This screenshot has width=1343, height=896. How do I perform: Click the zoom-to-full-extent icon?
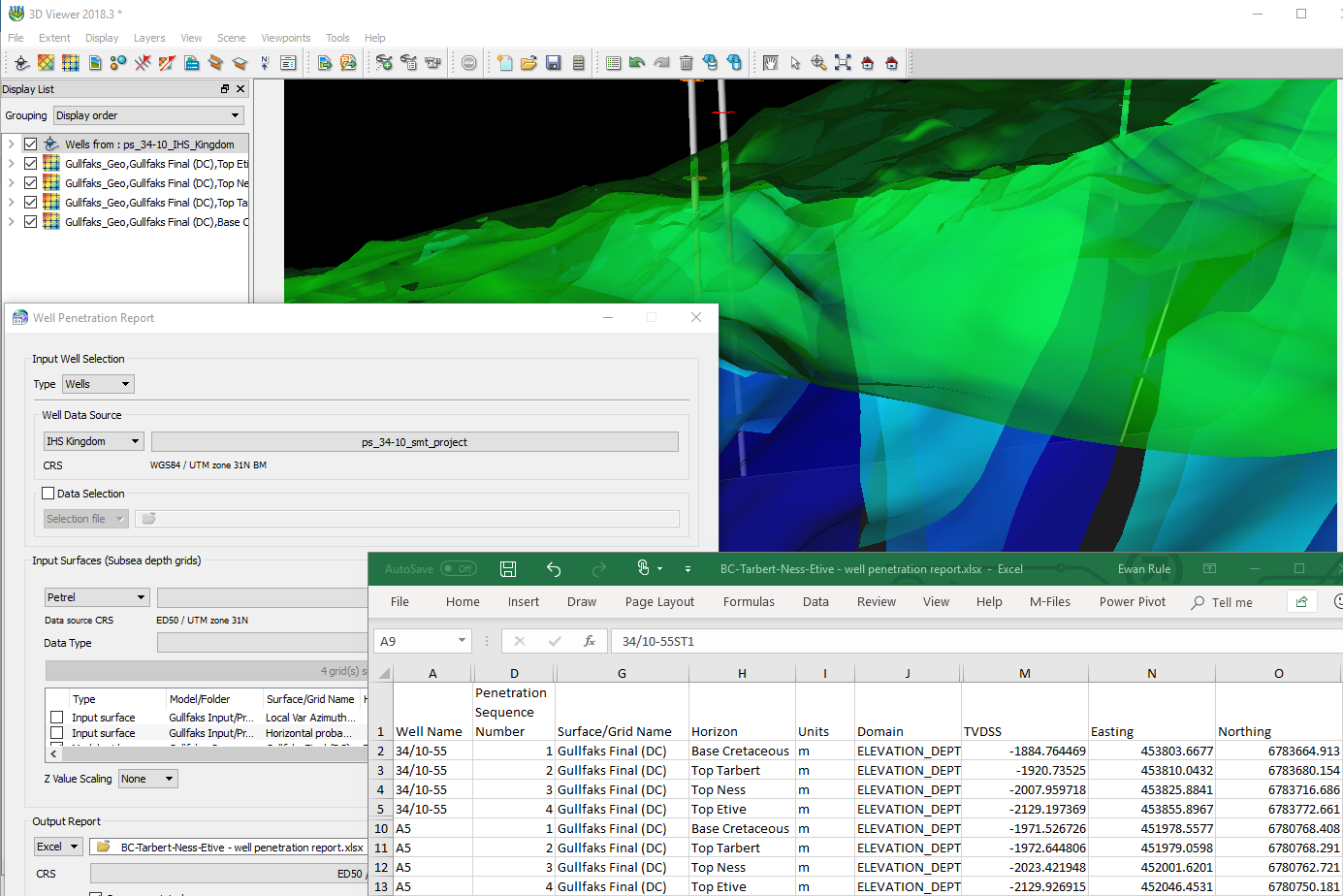point(843,63)
